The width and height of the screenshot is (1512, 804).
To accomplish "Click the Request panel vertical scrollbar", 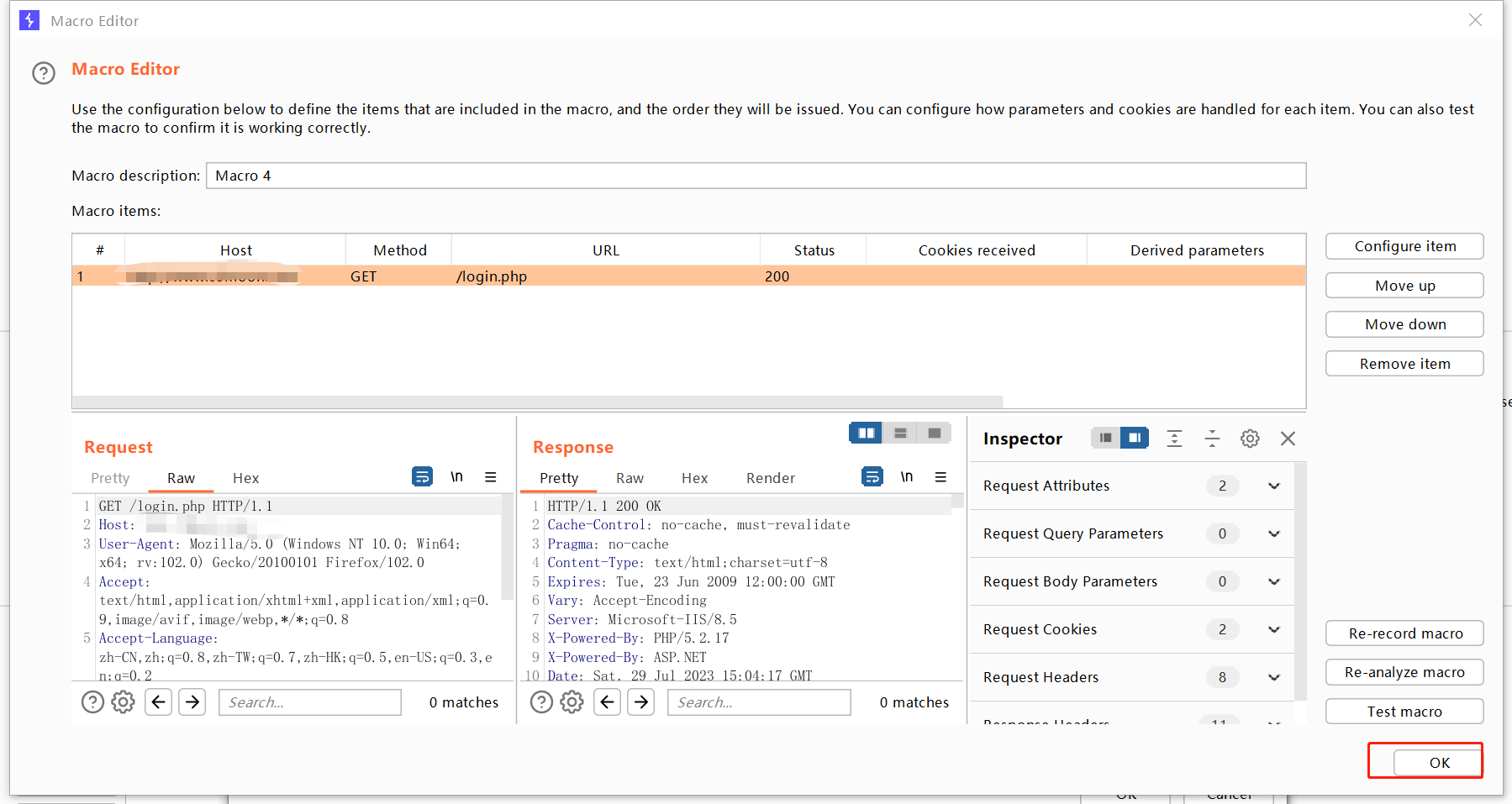I will (x=507, y=547).
